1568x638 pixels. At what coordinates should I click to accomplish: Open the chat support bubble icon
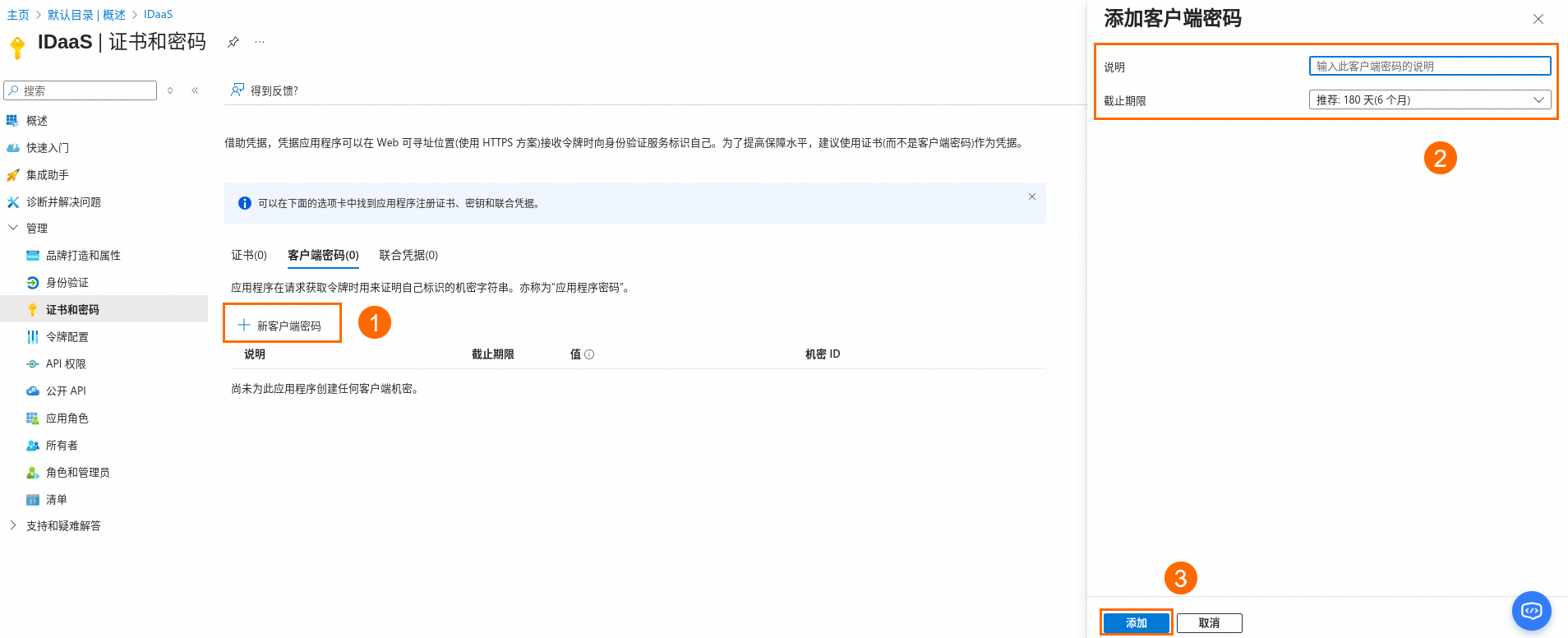pos(1532,611)
